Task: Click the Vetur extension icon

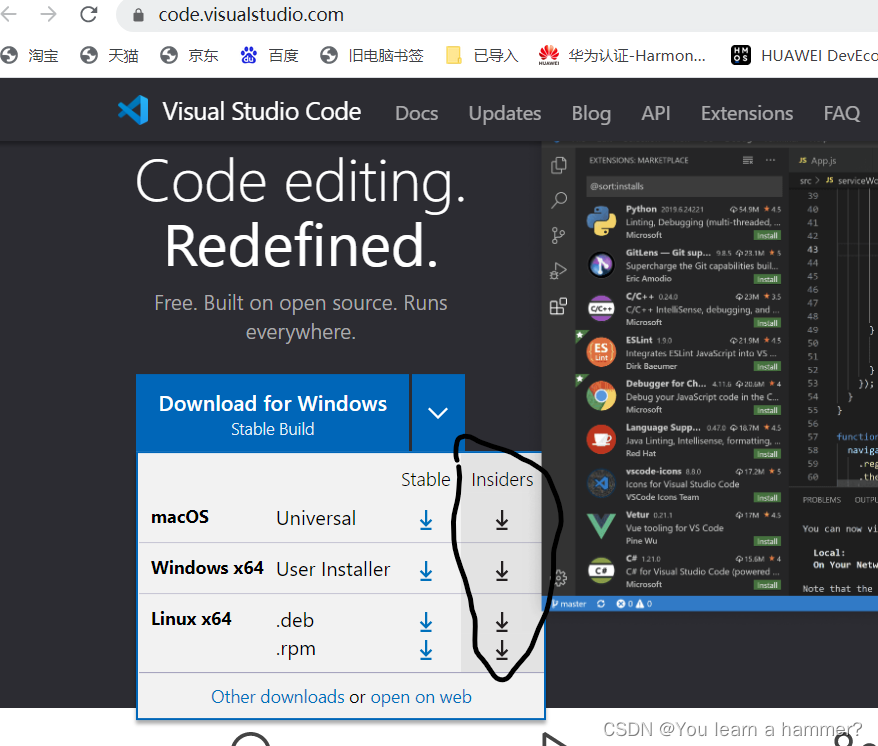Action: [601, 526]
